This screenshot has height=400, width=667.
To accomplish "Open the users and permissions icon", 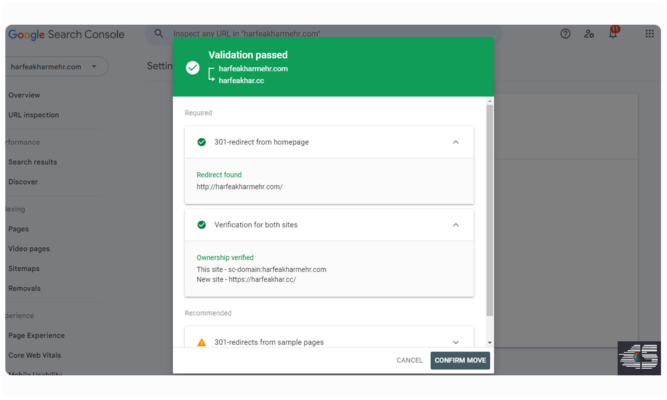I will coord(589,34).
